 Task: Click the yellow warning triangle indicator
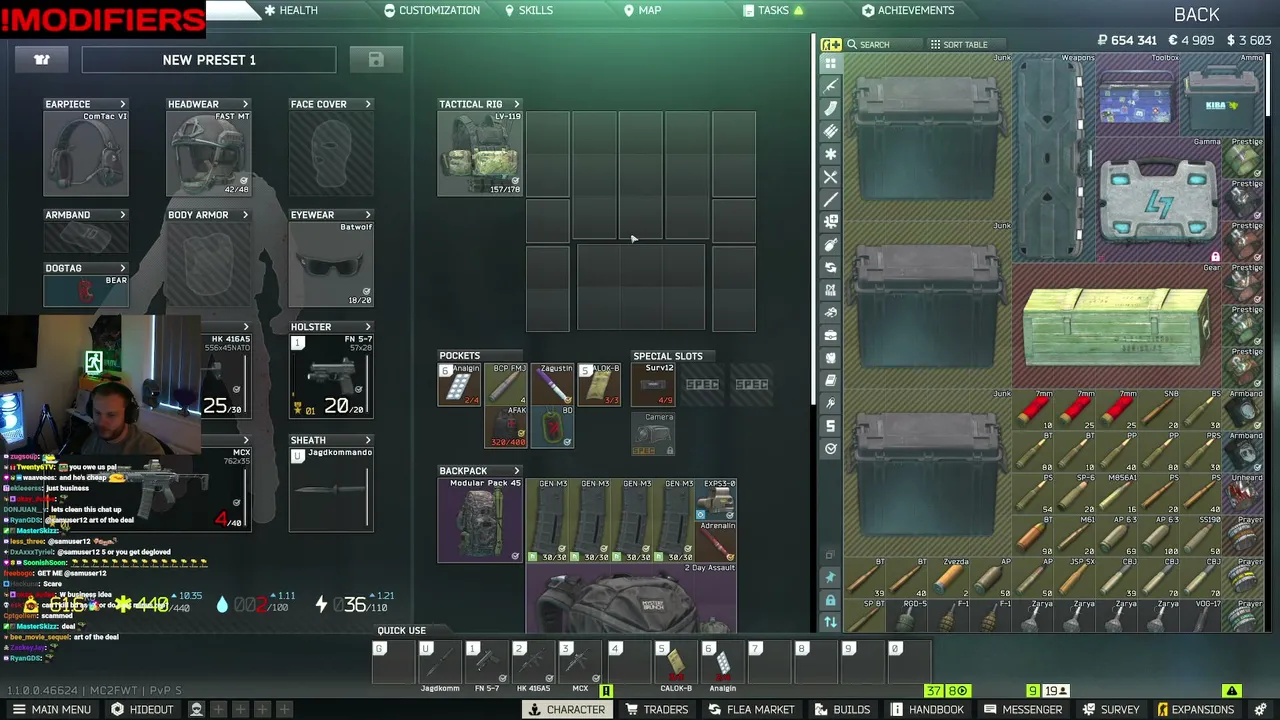1232,691
